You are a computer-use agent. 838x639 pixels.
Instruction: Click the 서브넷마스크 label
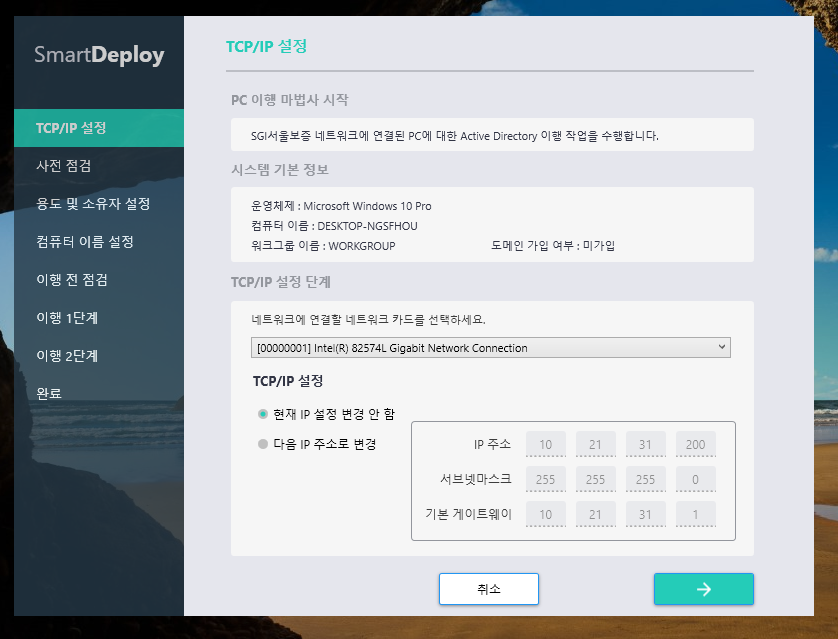tap(476, 479)
